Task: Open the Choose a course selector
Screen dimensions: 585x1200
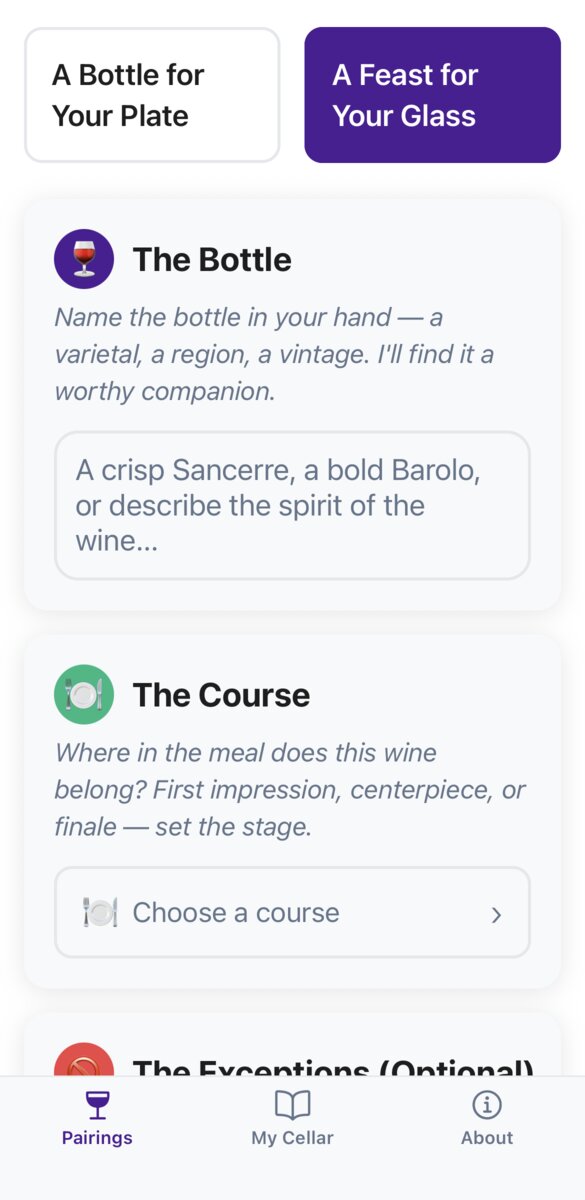Action: click(291, 912)
